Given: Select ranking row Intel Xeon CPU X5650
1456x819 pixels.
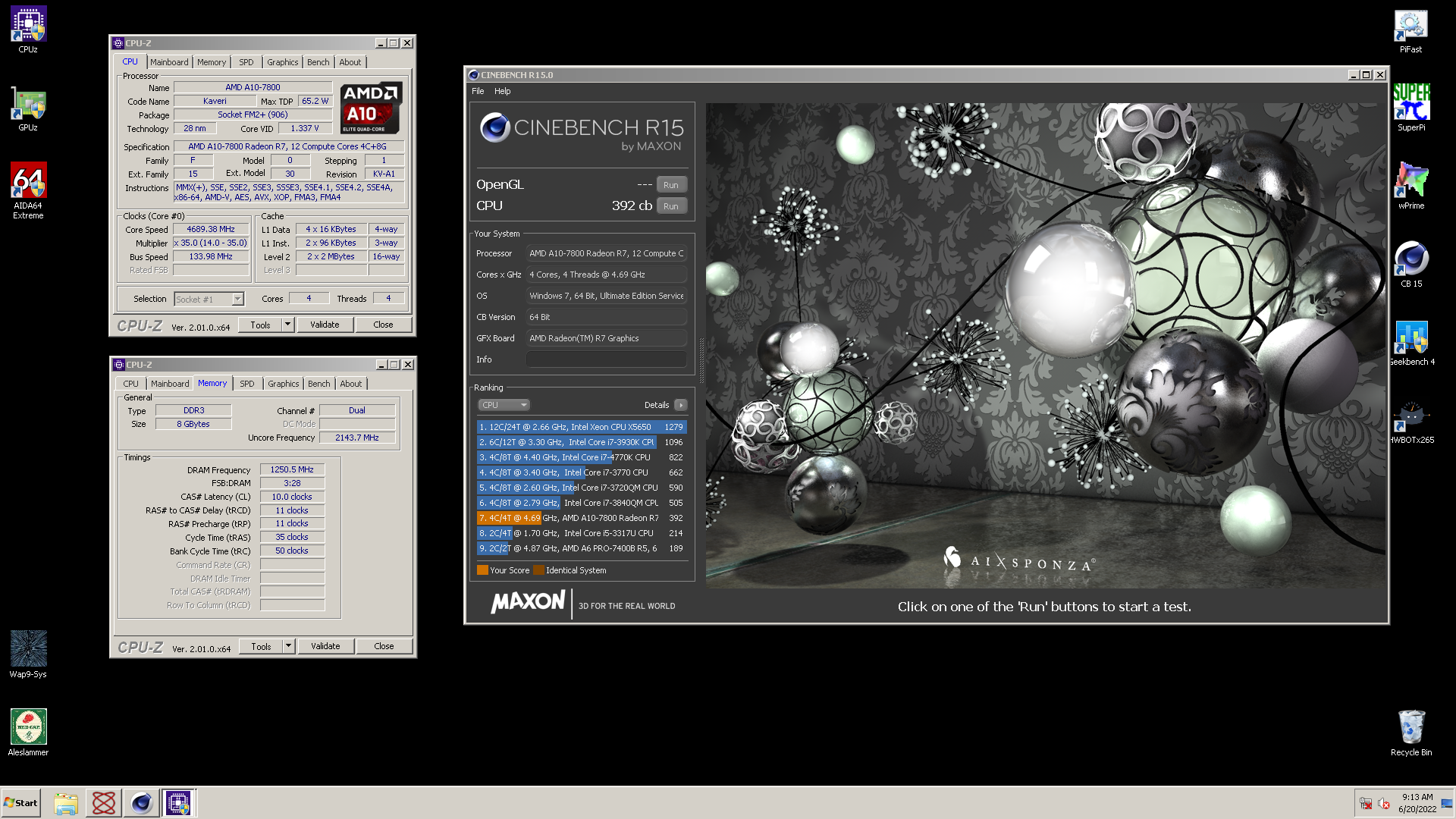Looking at the screenshot, I should click(x=582, y=427).
